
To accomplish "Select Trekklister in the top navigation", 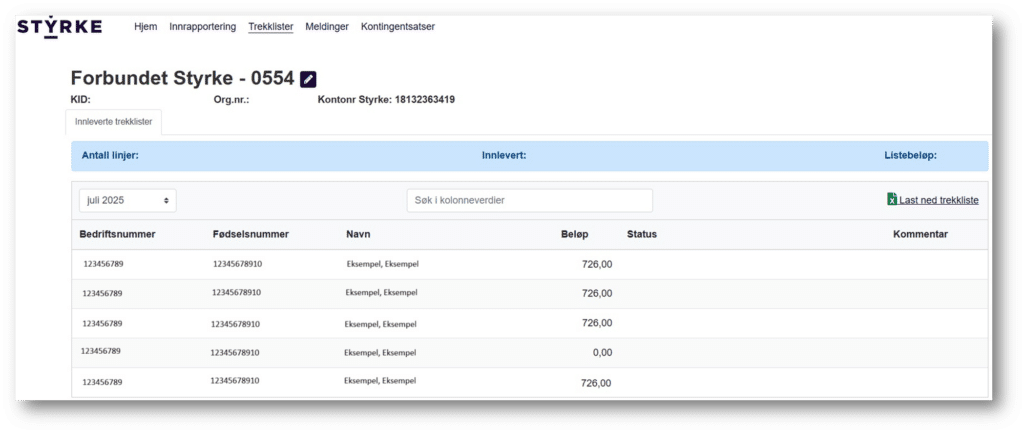I will [270, 27].
